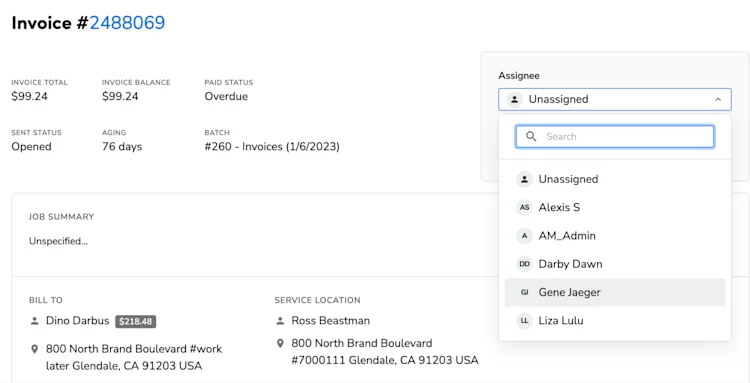750x383 pixels.
Task: Choose Darby Dawn as assignee
Action: coord(615,264)
